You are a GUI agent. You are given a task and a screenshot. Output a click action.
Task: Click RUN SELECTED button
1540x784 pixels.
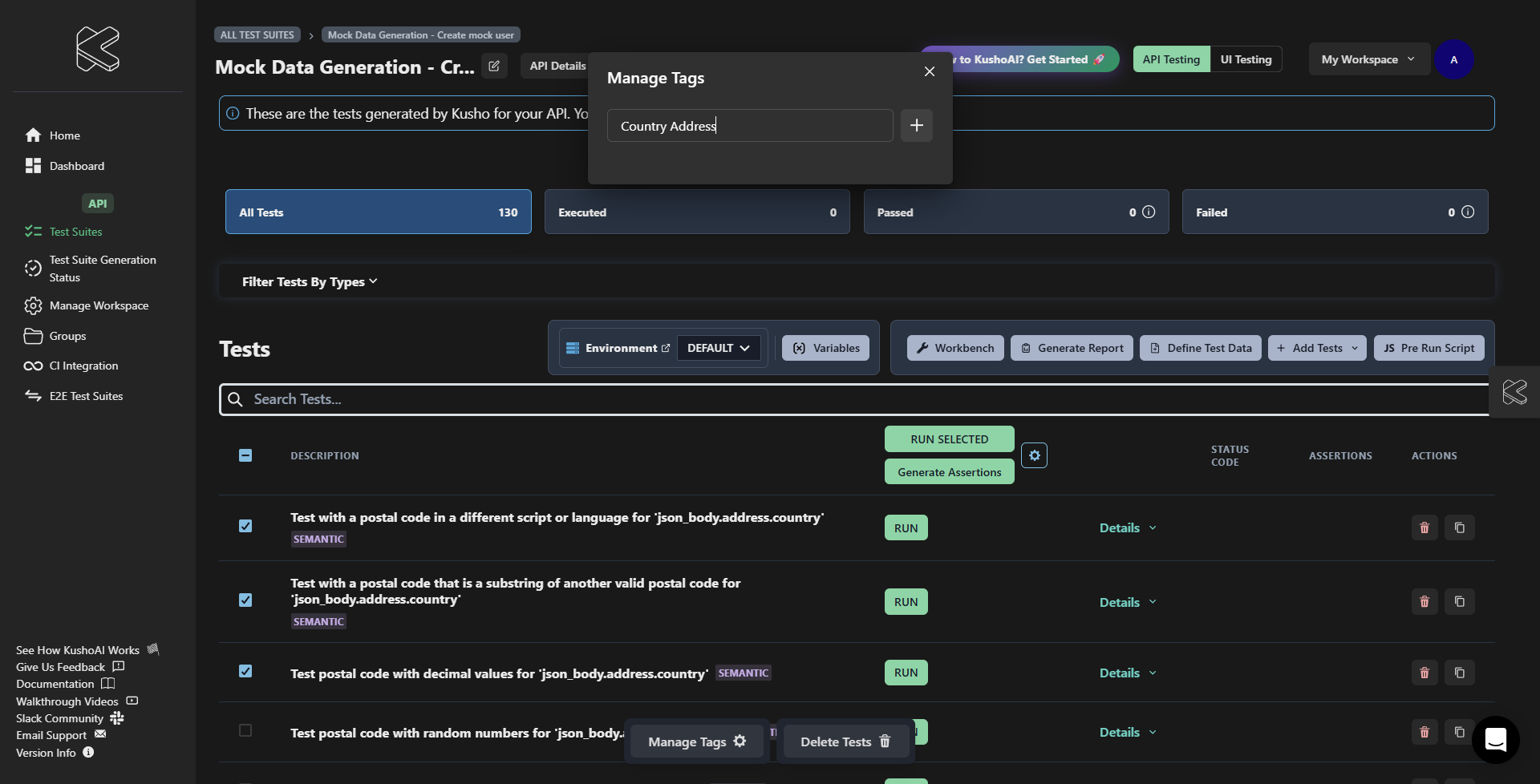949,439
